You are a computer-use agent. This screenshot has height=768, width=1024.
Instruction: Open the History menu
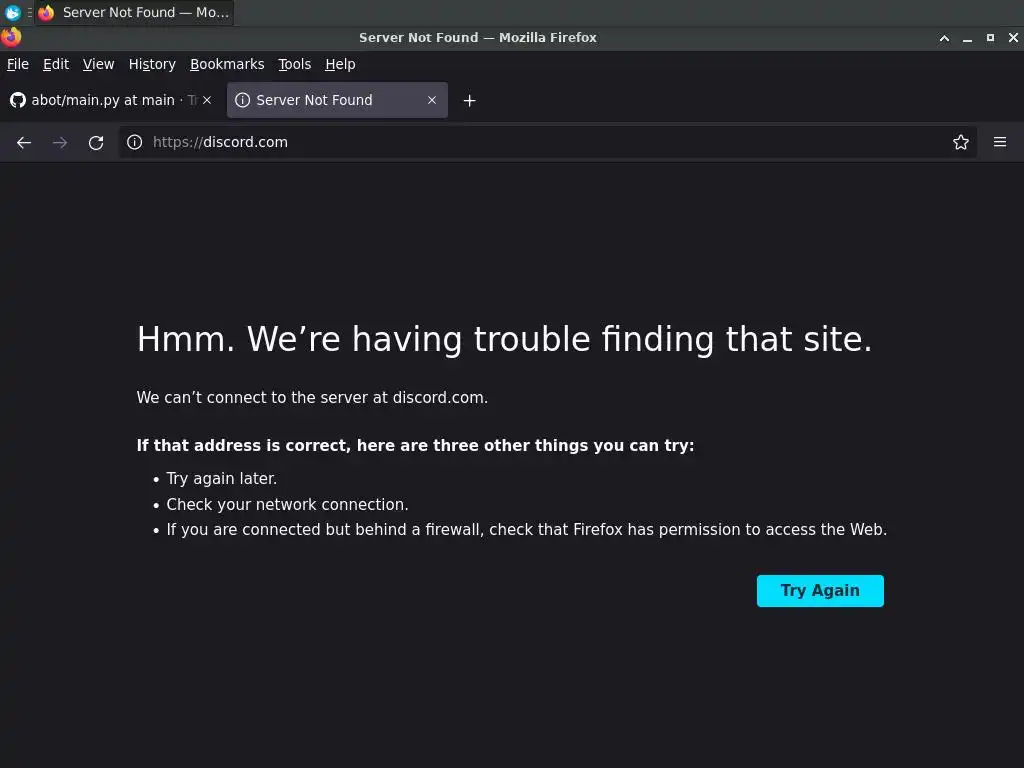(x=152, y=64)
